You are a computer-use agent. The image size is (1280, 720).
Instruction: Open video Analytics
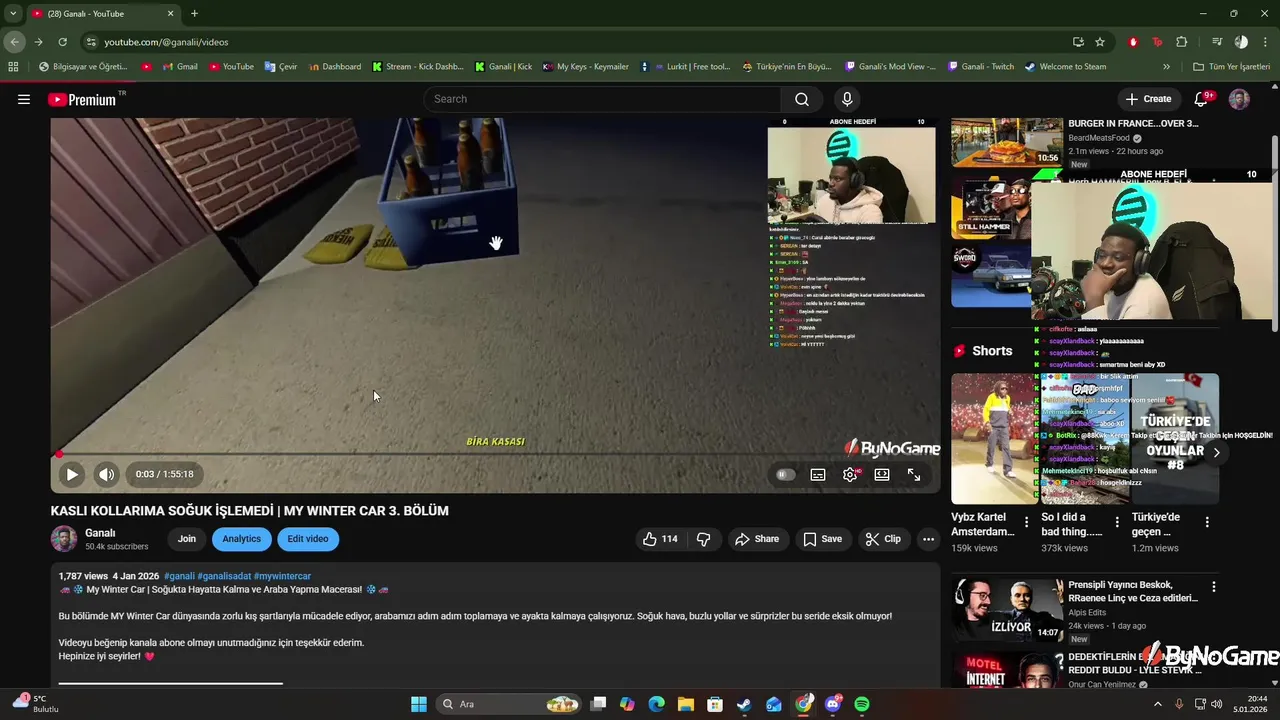tap(241, 539)
